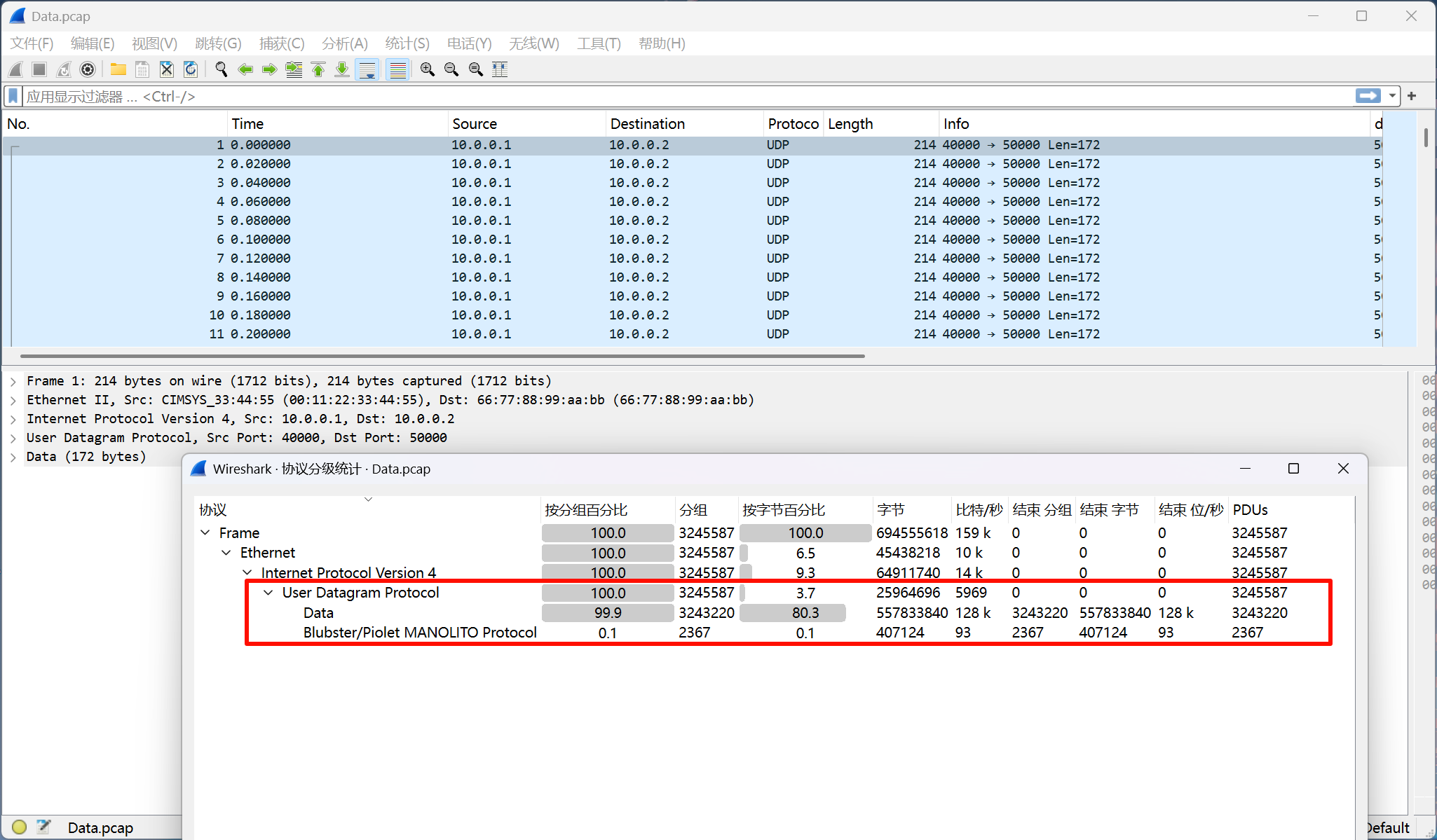Click resize columns toolbar icon
1437x840 pixels.
pyautogui.click(x=500, y=69)
